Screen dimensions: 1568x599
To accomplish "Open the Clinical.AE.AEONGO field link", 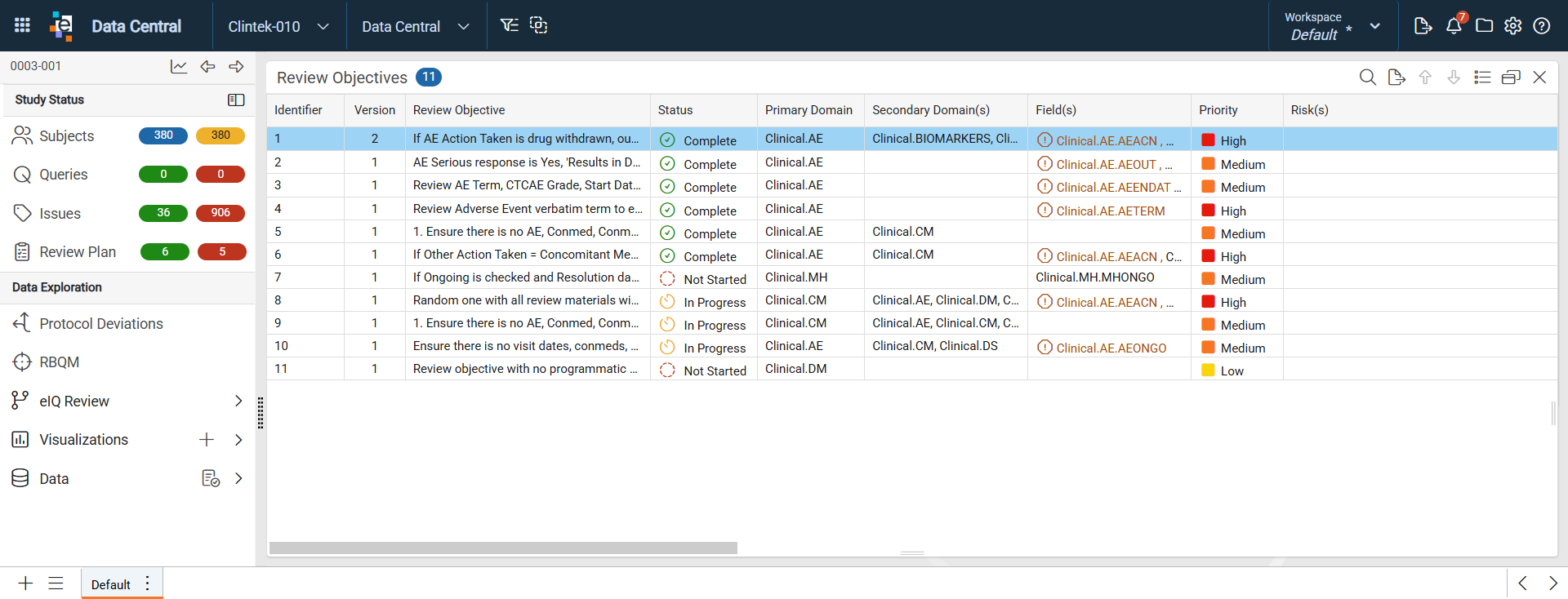I will [1111, 348].
